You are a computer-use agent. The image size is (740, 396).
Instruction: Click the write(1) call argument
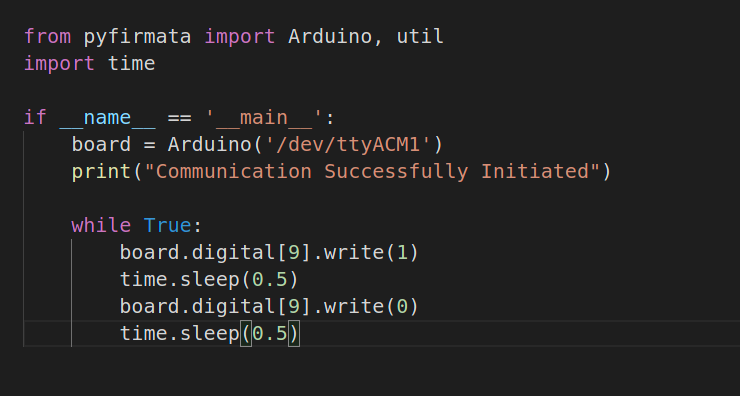402,253
